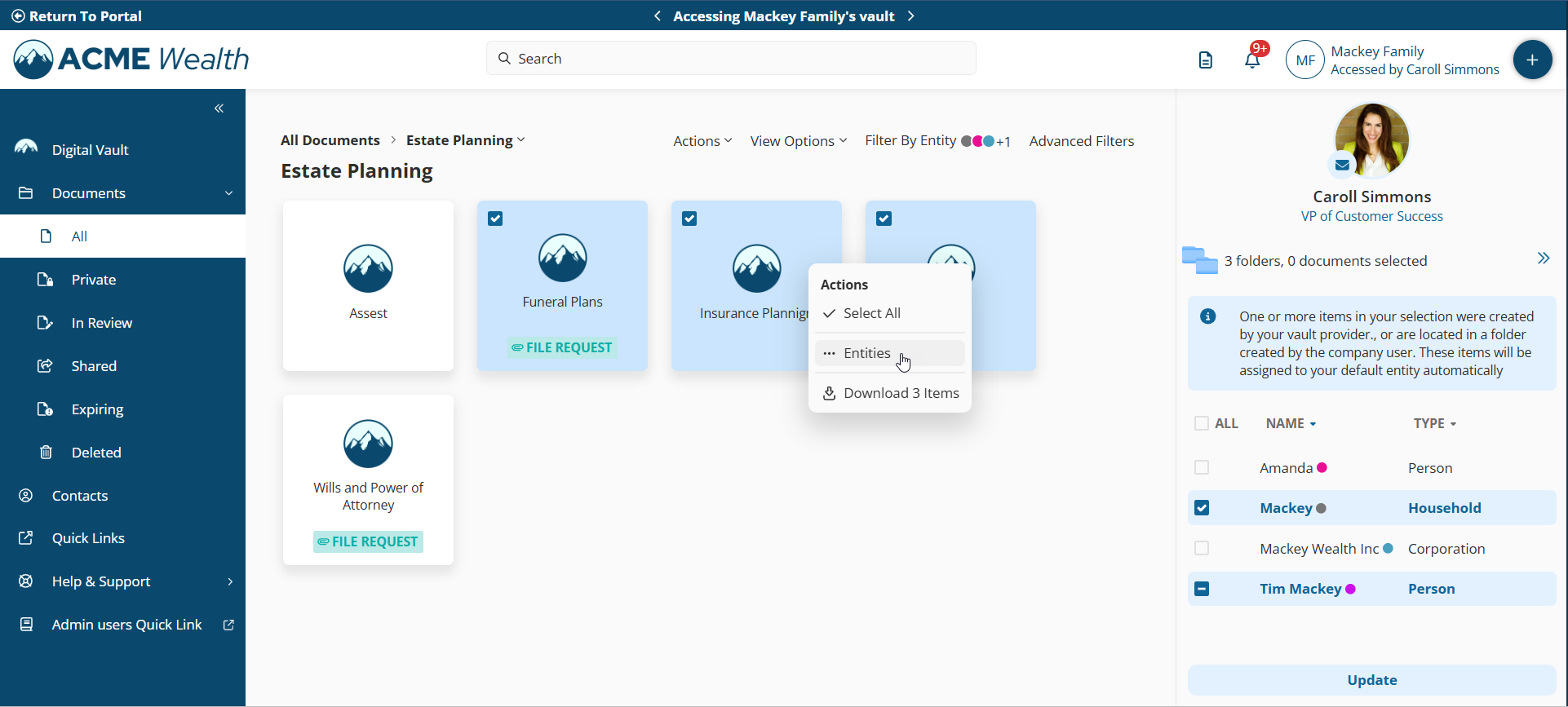Click the Update button
The width and height of the screenshot is (1568, 707).
coord(1371,680)
